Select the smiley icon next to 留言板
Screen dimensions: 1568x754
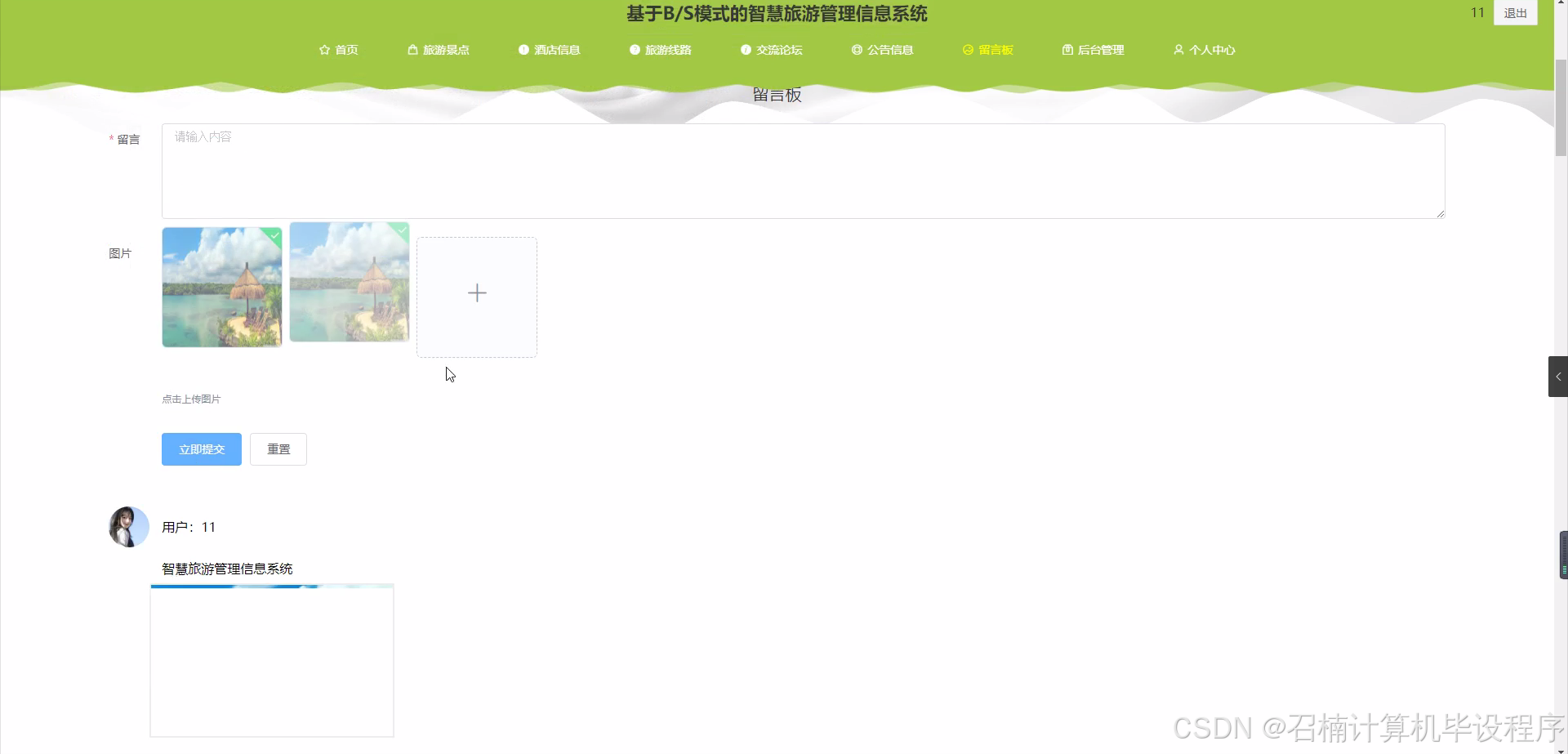pos(967,50)
